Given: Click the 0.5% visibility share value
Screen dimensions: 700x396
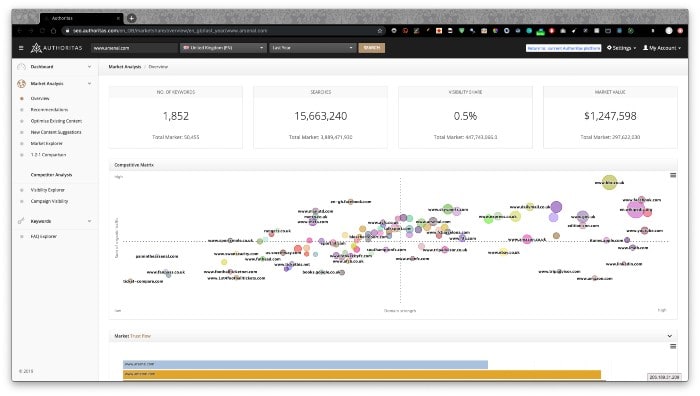Looking at the screenshot, I should click(465, 116).
